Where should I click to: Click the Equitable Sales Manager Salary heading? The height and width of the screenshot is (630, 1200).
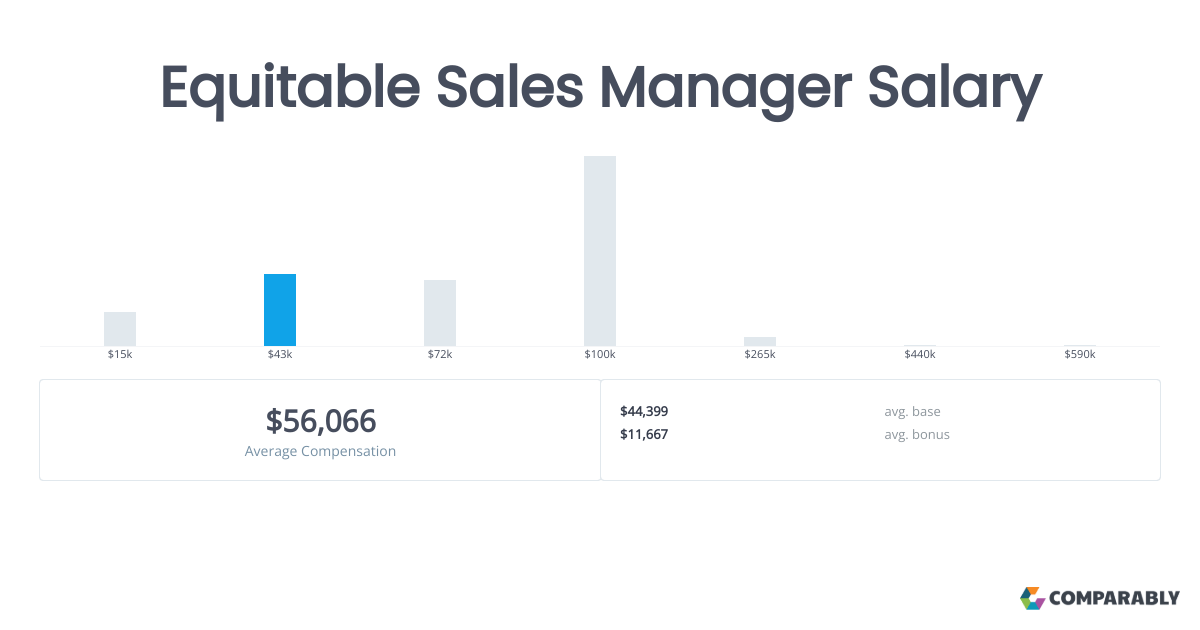(x=600, y=88)
